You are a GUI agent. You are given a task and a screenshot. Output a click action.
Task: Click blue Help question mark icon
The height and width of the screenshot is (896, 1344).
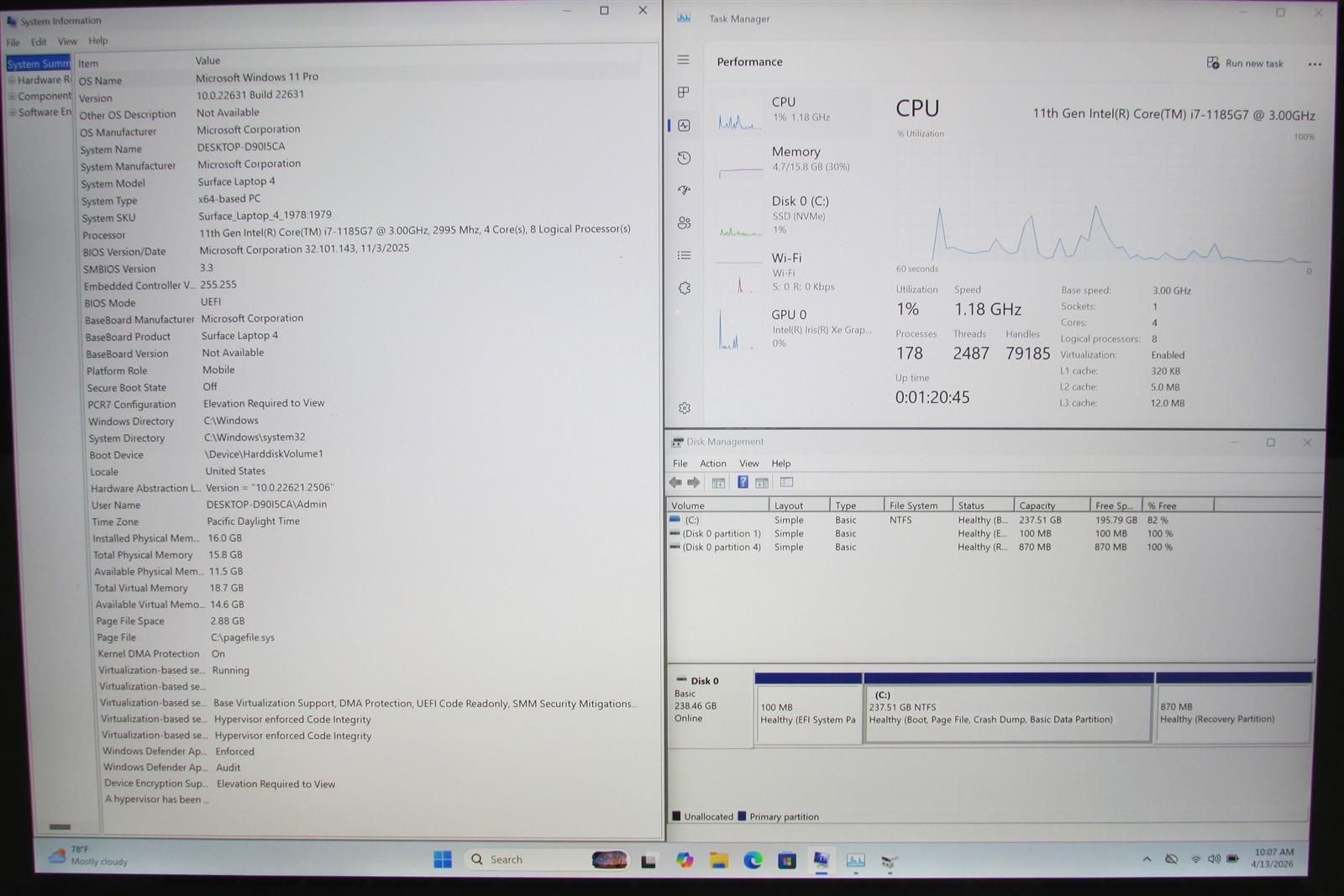(x=743, y=482)
